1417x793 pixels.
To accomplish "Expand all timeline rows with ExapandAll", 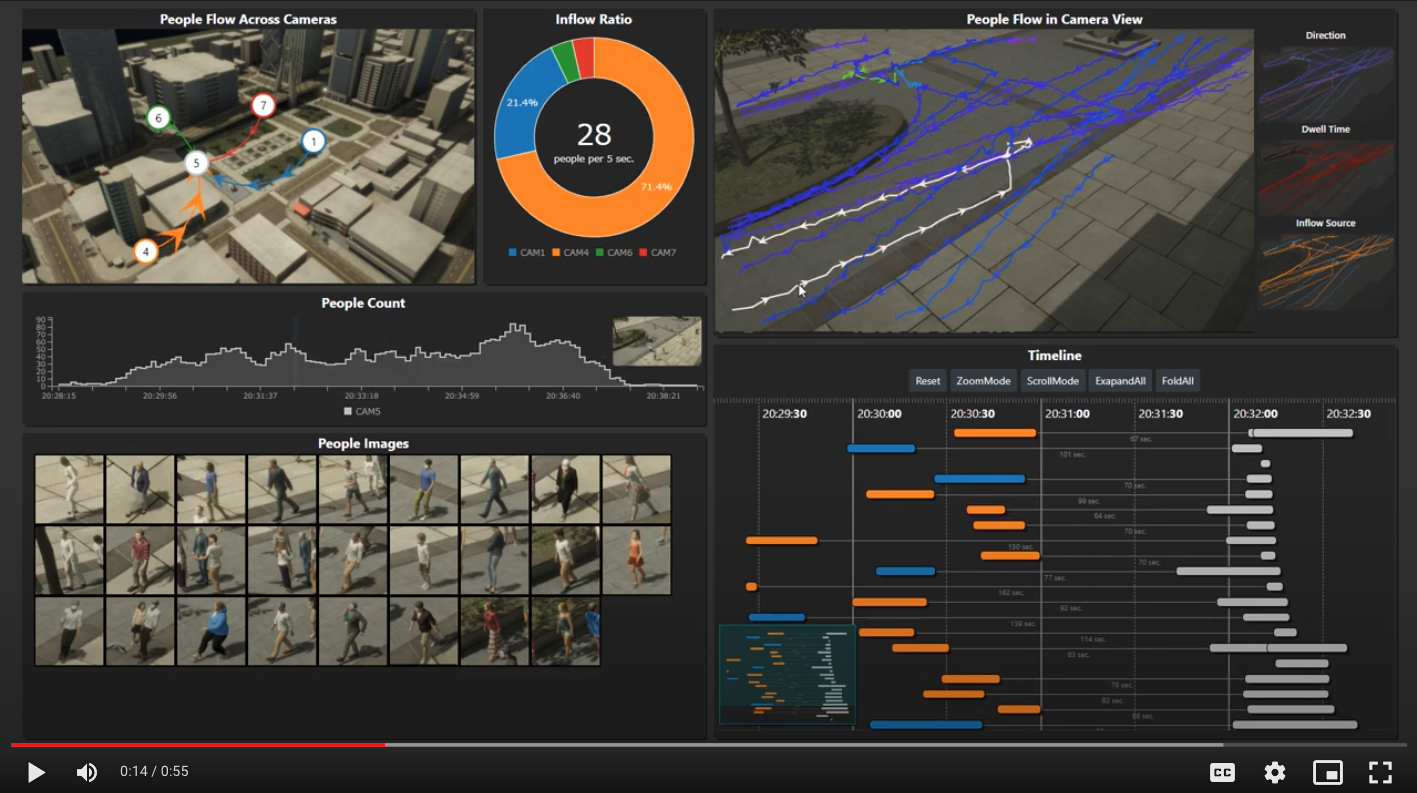I will point(1119,381).
